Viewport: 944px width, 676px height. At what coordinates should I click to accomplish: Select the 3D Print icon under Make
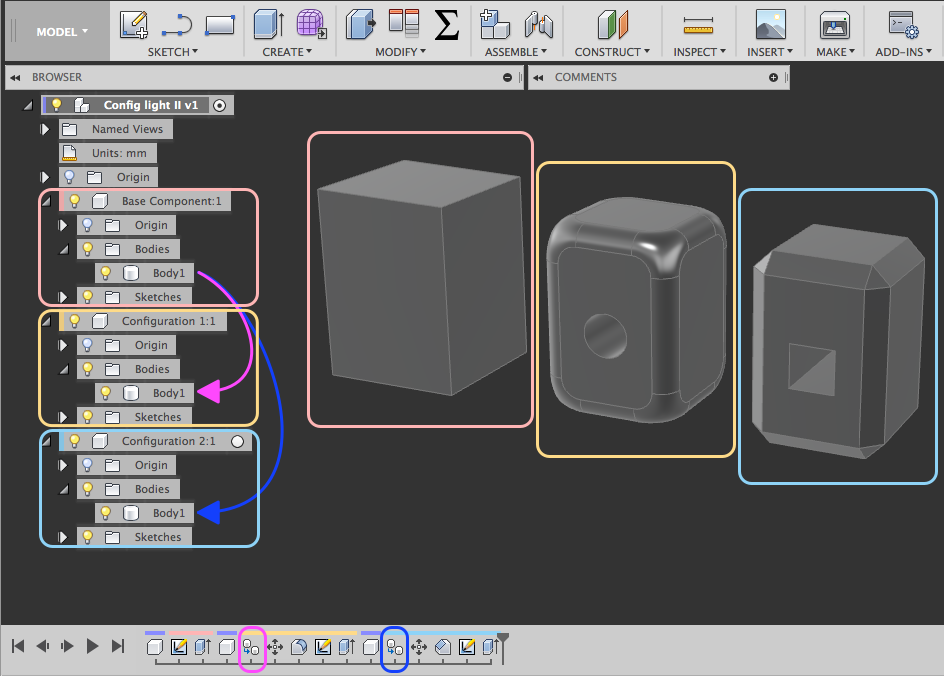834,22
